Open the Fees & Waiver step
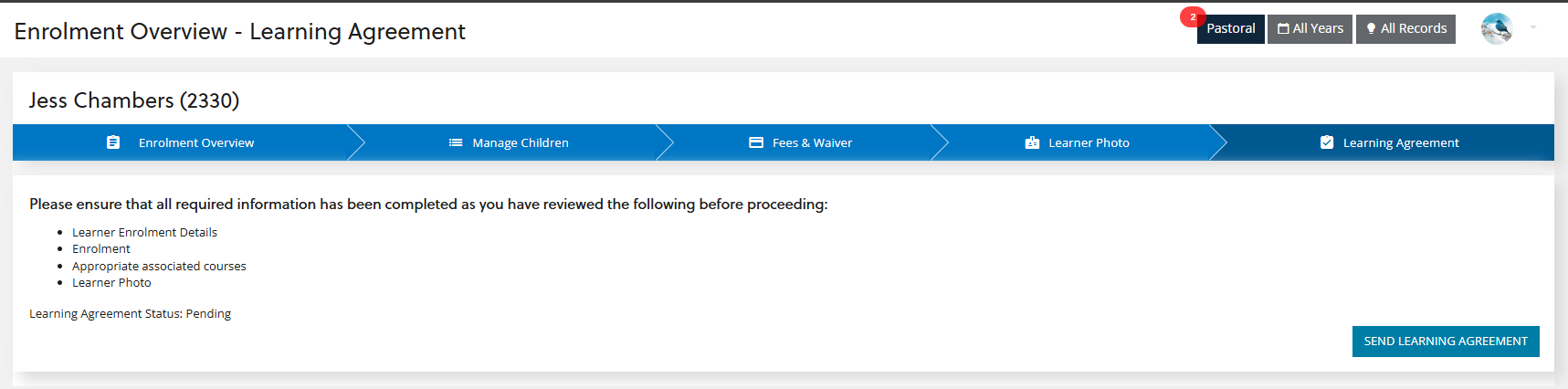1568x389 pixels. [x=812, y=142]
